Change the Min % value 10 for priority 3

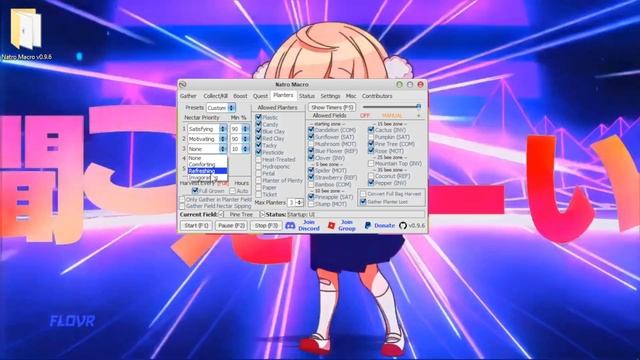240,149
